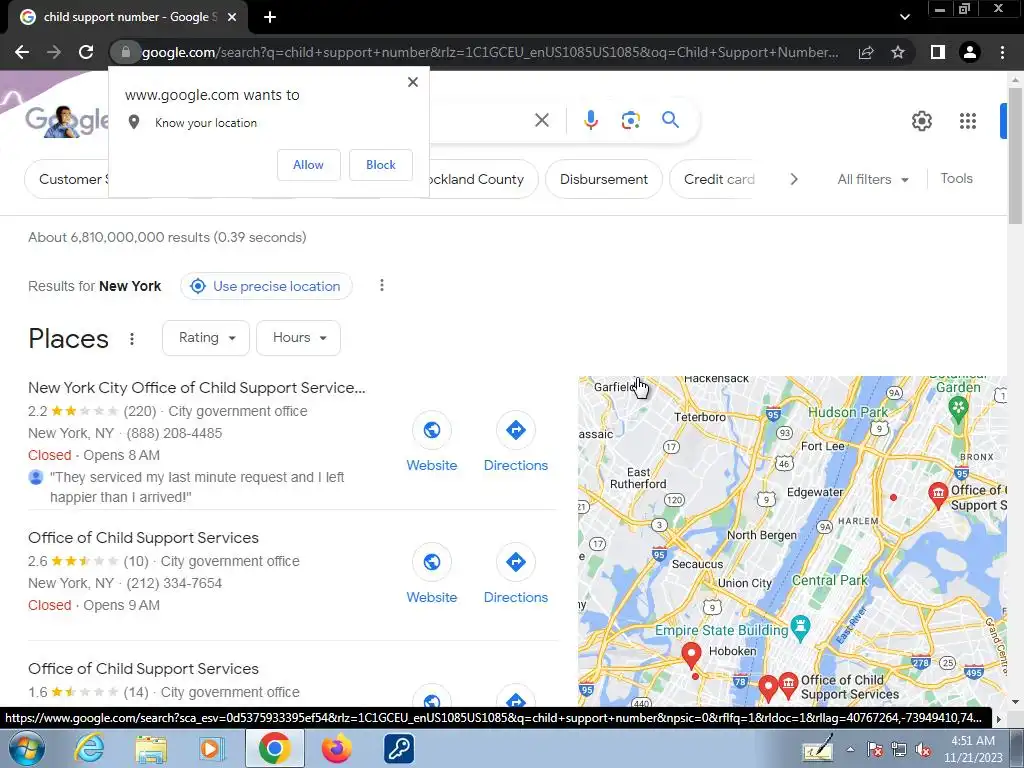Screen dimensions: 1024x768
Task: Search by voice microphone icon
Action: coord(590,120)
